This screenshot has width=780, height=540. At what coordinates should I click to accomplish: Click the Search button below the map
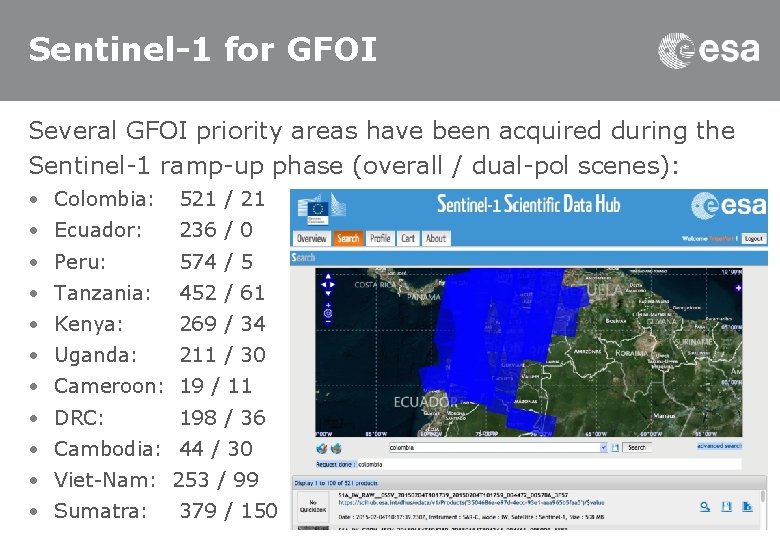coord(637,448)
